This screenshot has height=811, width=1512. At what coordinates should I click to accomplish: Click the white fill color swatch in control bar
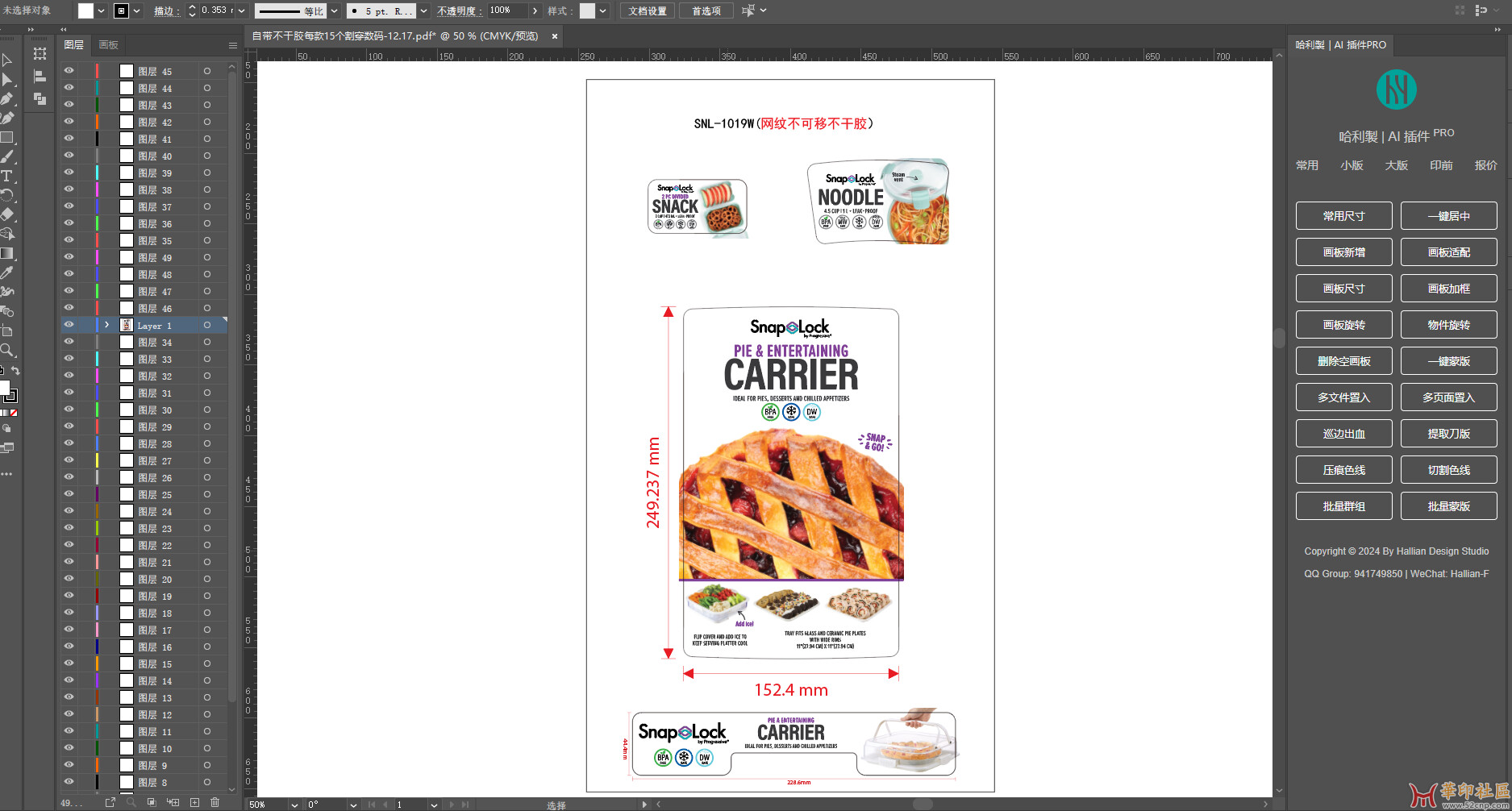click(85, 10)
